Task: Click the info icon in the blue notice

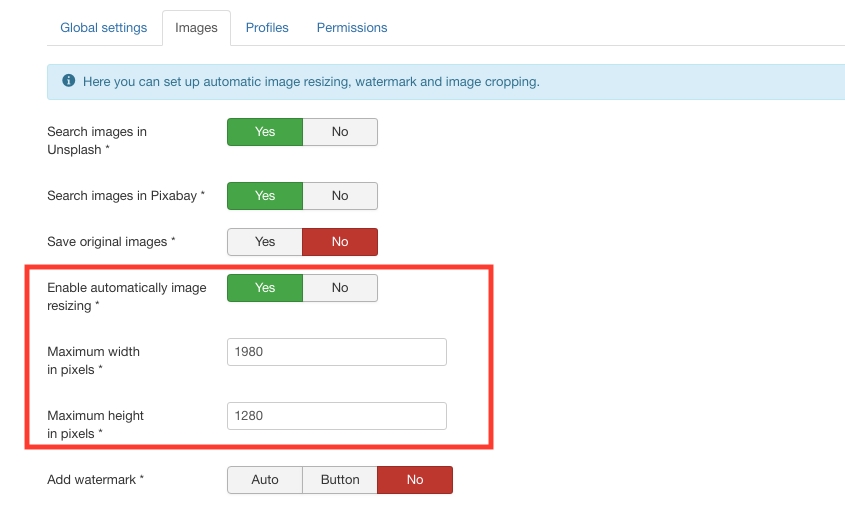Action: click(x=68, y=81)
